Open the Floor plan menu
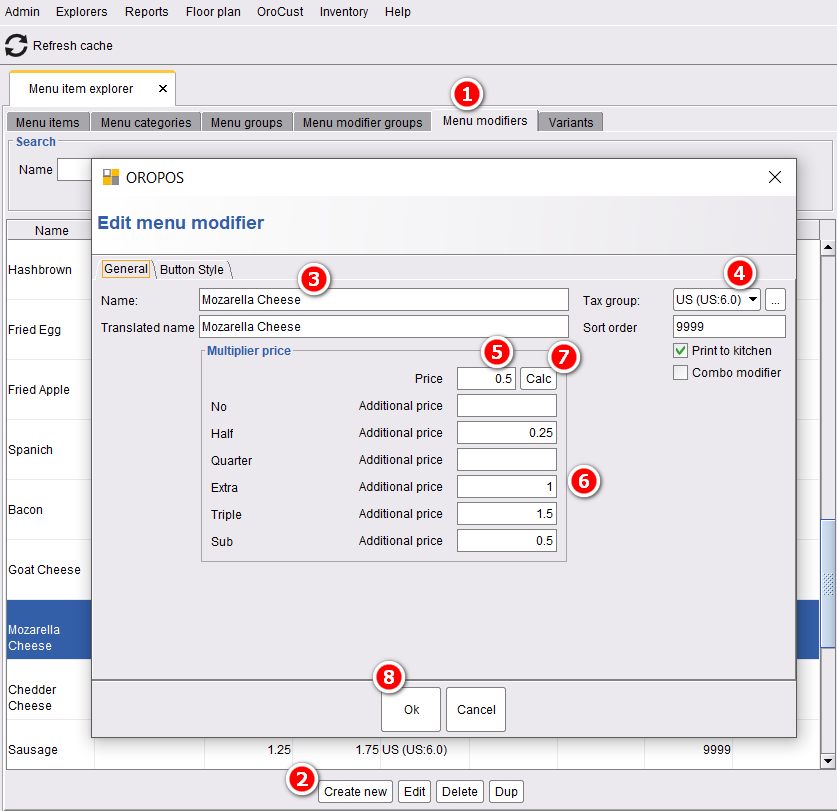This screenshot has width=837, height=811. pyautogui.click(x=213, y=12)
